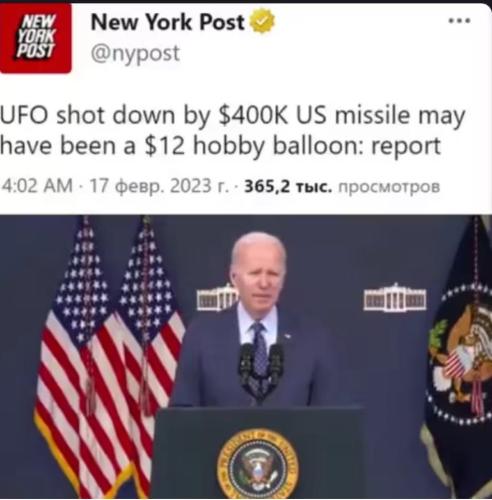Click the presidential seal on the podium
The height and width of the screenshot is (500, 492).
coord(257,464)
